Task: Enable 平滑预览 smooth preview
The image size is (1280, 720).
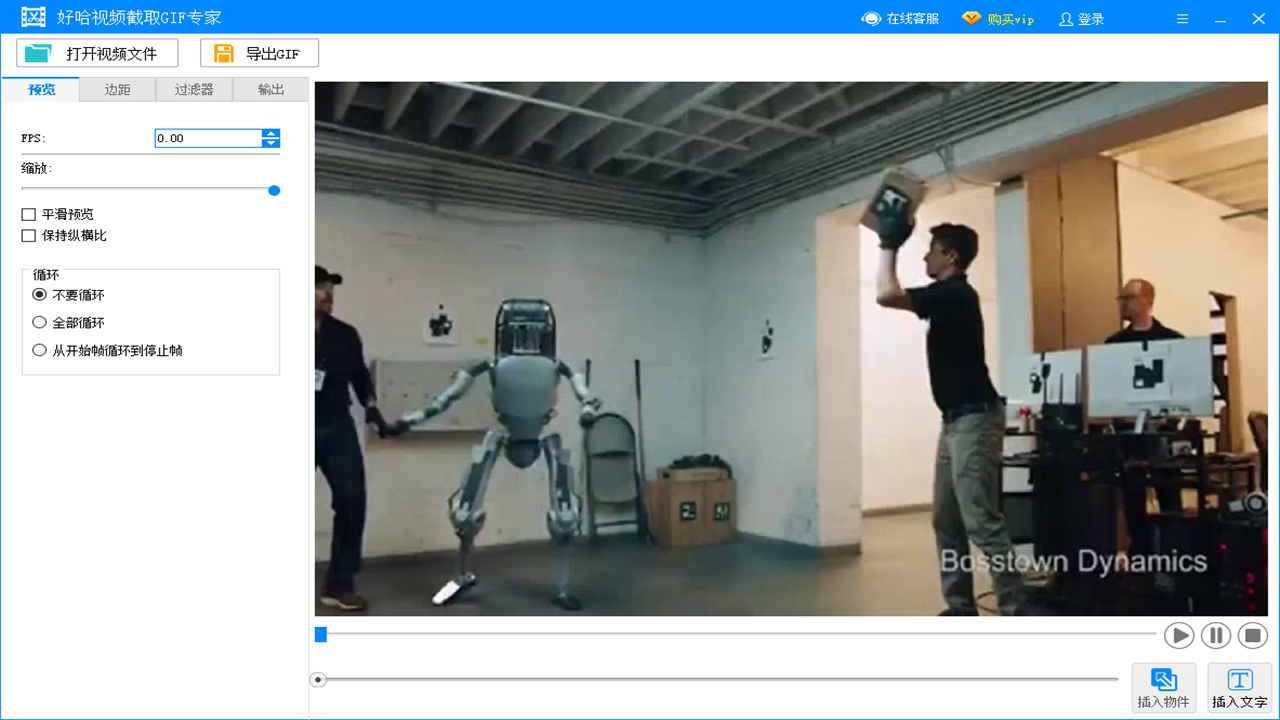Action: point(26,214)
